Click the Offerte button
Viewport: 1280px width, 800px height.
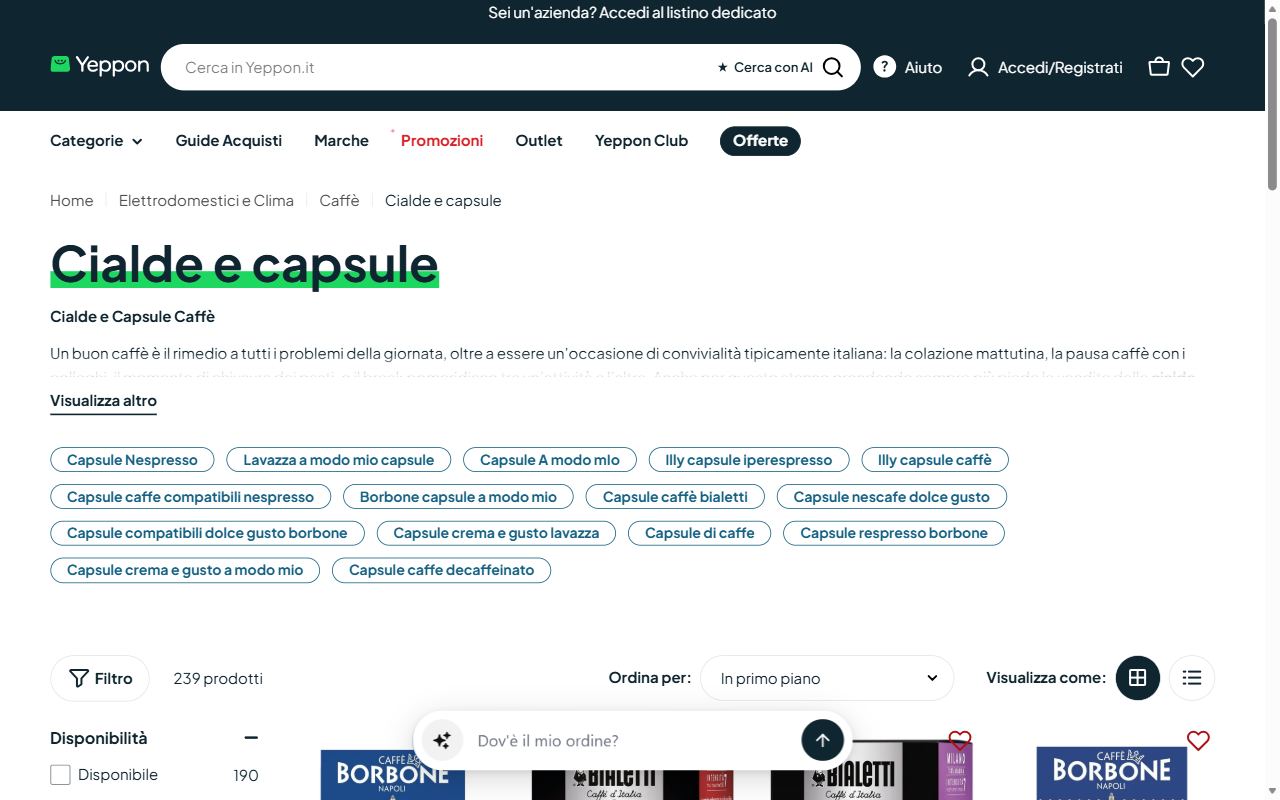coord(760,141)
